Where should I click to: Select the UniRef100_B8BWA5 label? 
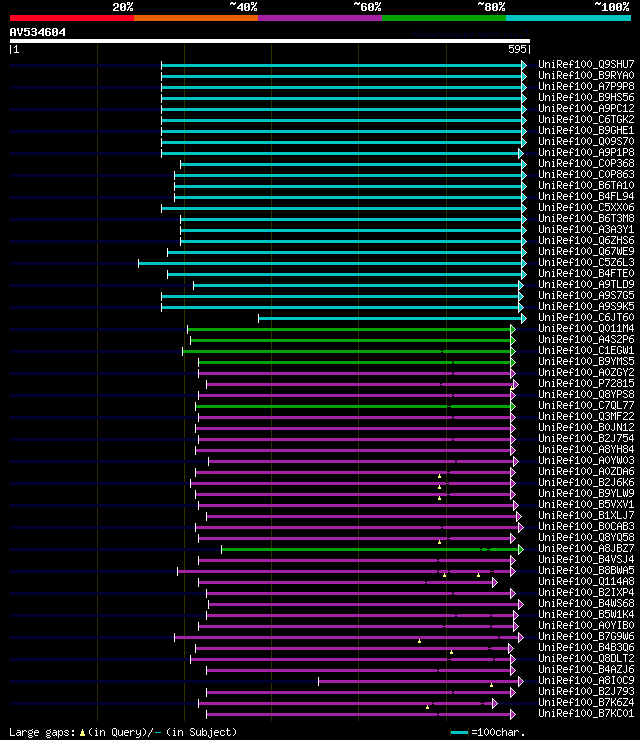point(586,570)
